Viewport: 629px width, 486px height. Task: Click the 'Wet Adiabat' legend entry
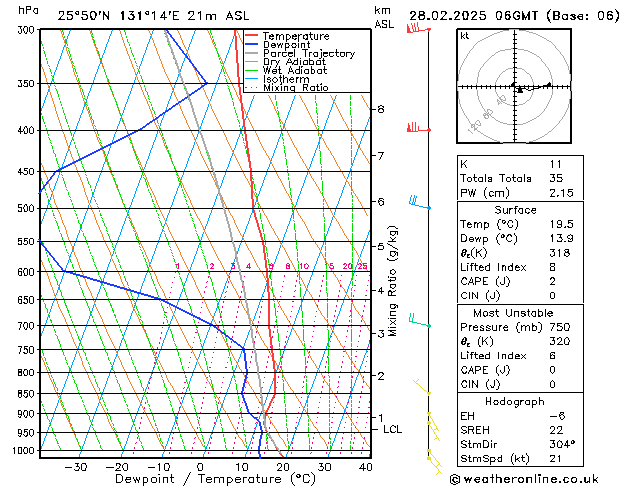pos(295,70)
